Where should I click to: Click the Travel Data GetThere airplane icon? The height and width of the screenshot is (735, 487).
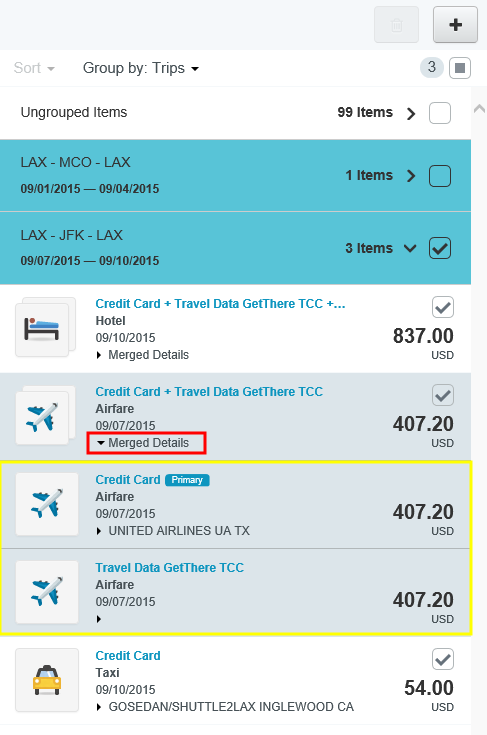(x=47, y=592)
